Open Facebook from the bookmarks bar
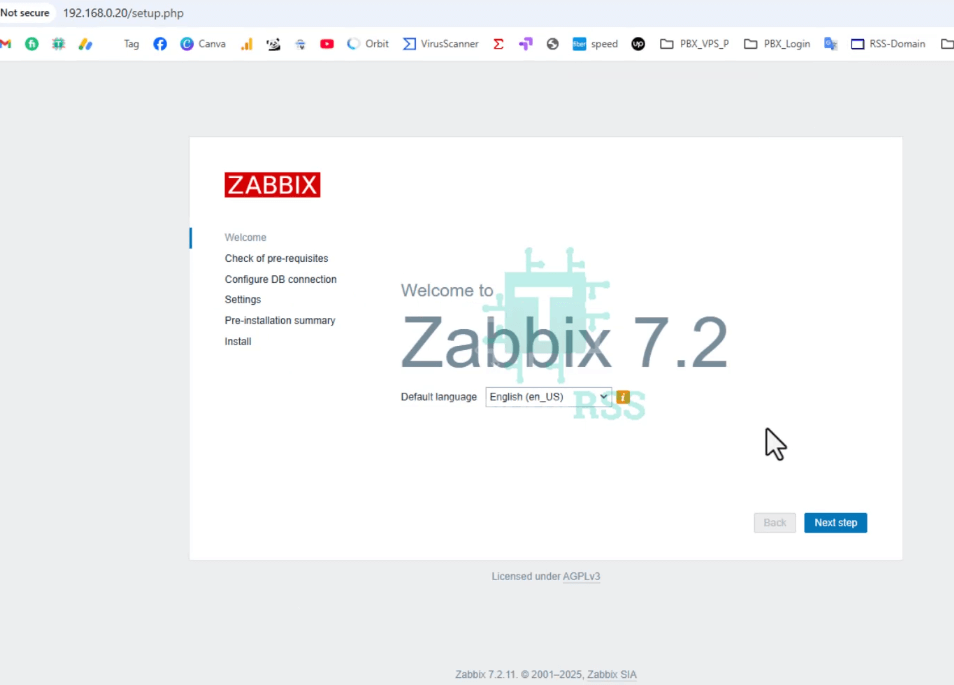This screenshot has width=954, height=685. click(x=160, y=43)
